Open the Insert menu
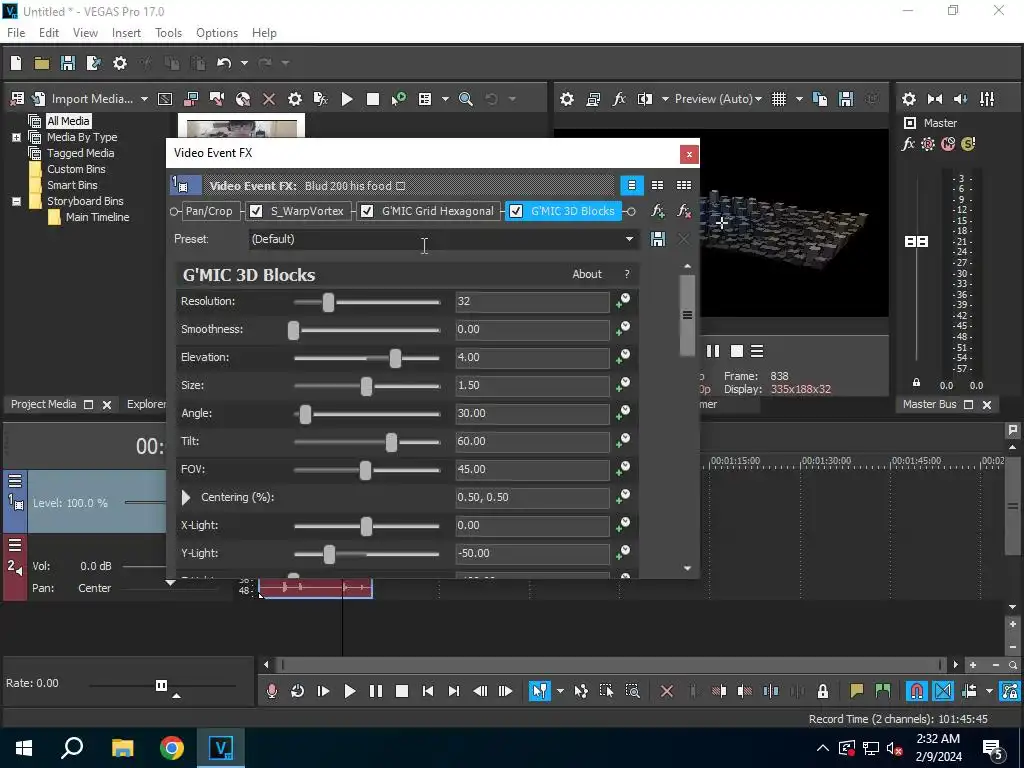Screen dimensions: 1024x768 [126, 33]
